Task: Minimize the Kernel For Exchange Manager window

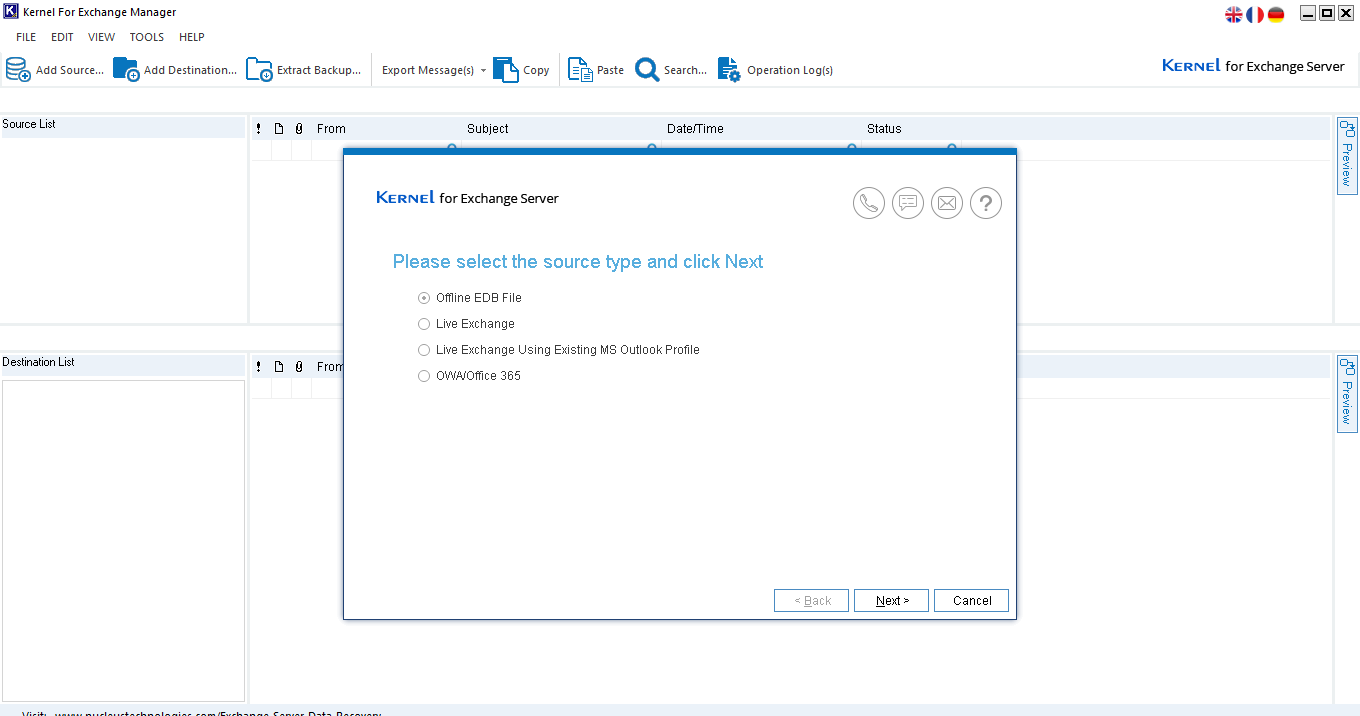Action: tap(1308, 13)
